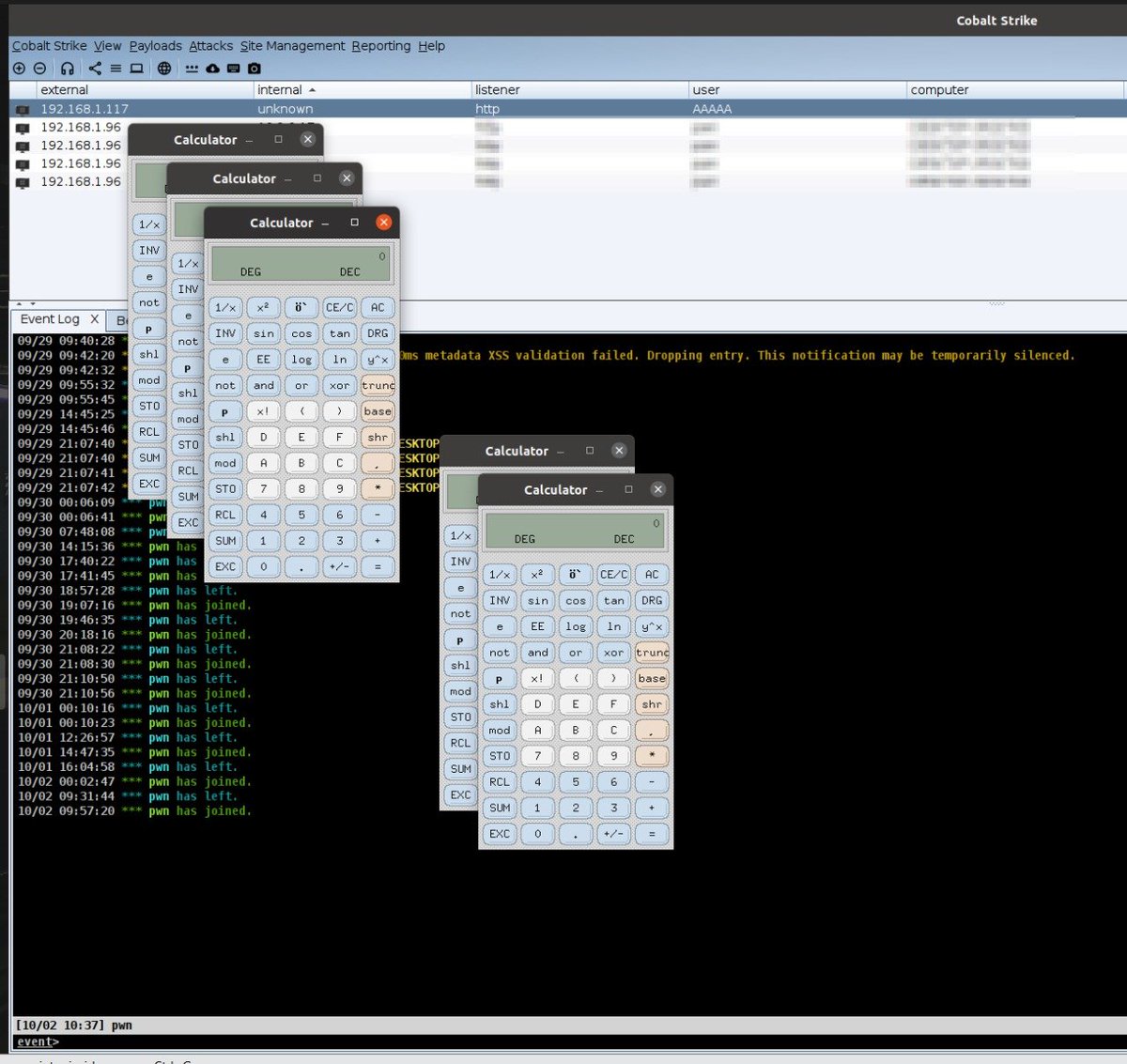The image size is (1127, 1064).
Task: Open Screenshots via the camera icon
Action: click(x=255, y=69)
